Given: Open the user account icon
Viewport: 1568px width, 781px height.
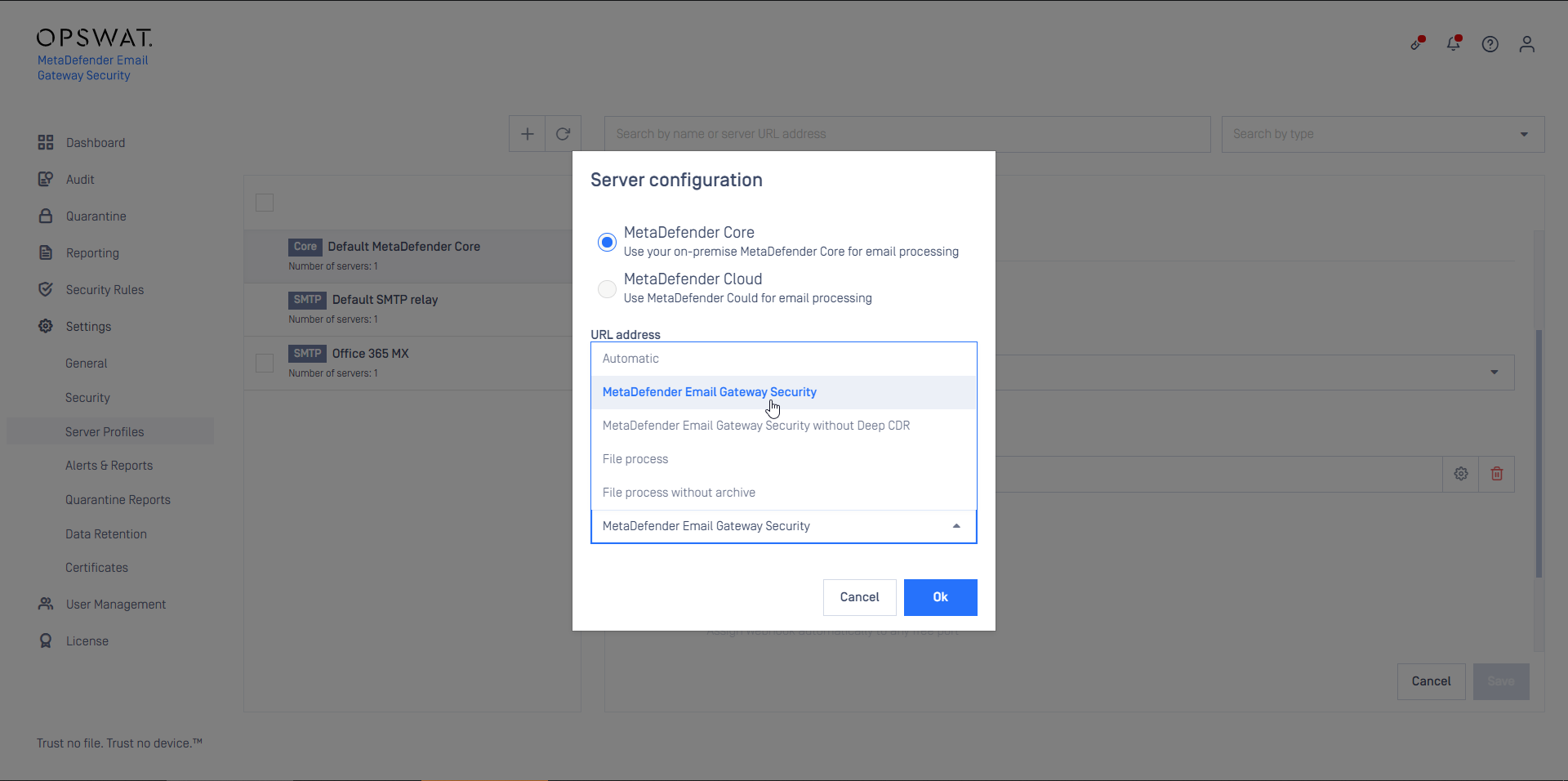Looking at the screenshot, I should [1526, 44].
